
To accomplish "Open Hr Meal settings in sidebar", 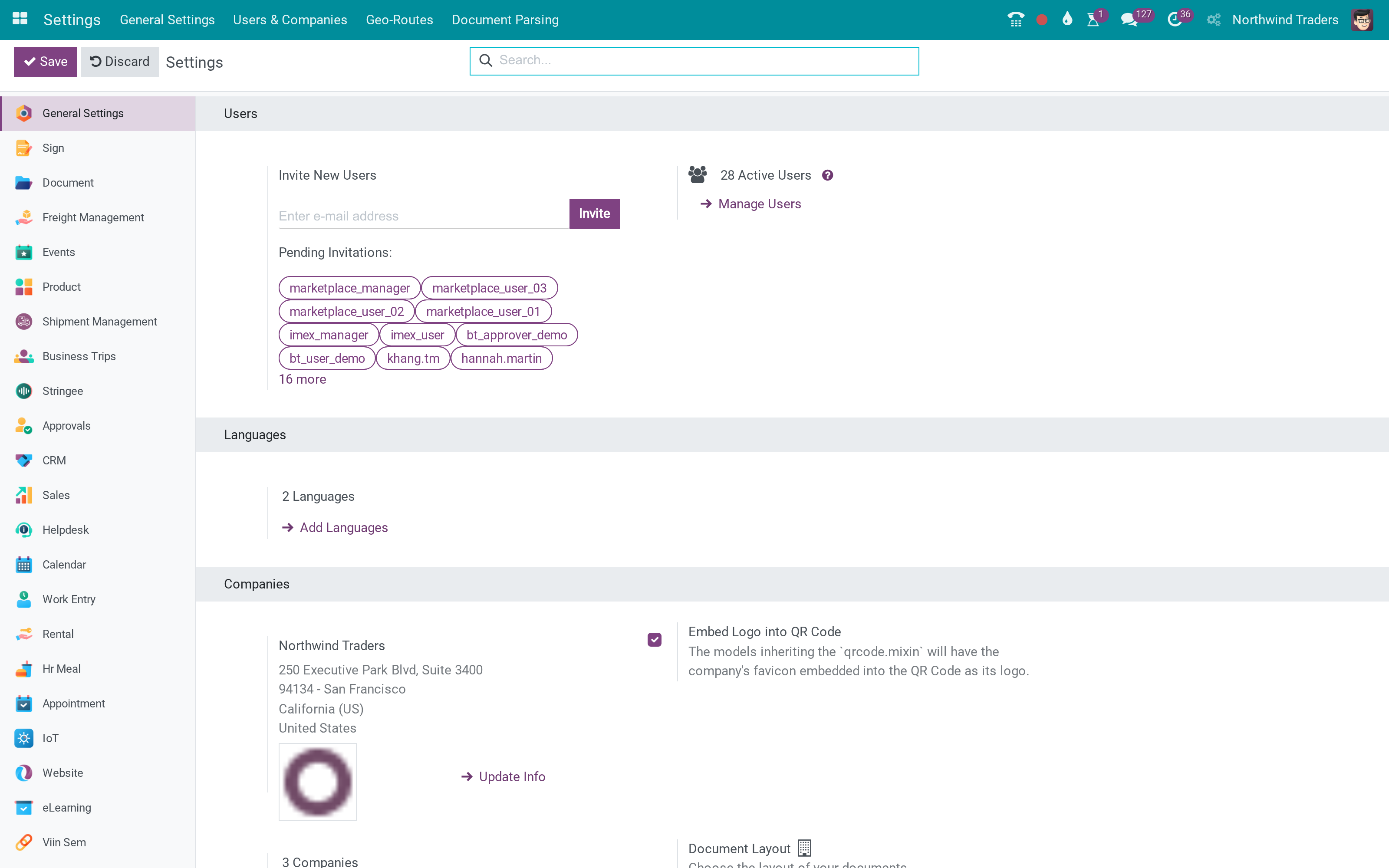I will click(x=98, y=669).
